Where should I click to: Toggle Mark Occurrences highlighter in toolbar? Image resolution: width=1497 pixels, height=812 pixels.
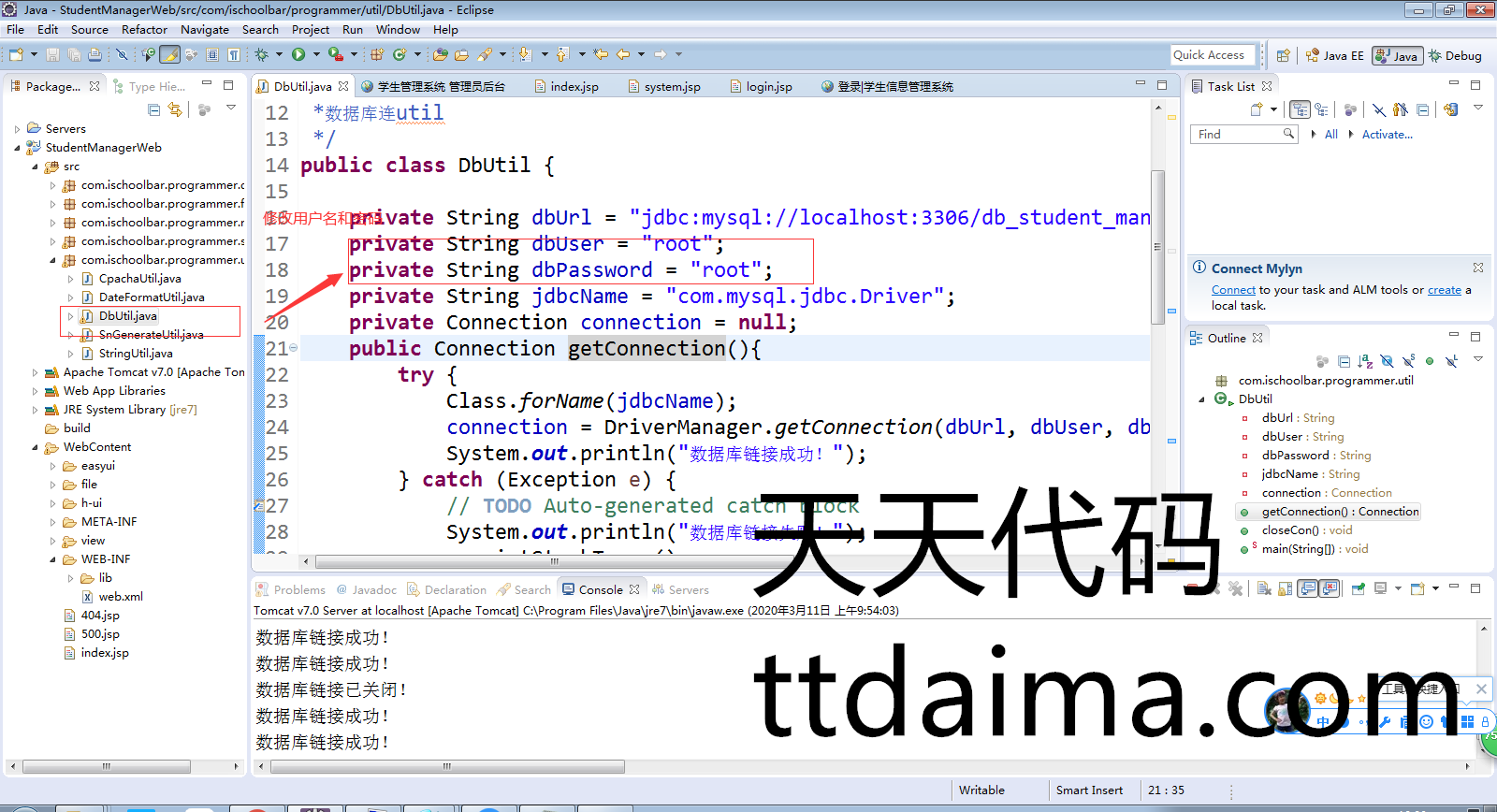[x=169, y=55]
